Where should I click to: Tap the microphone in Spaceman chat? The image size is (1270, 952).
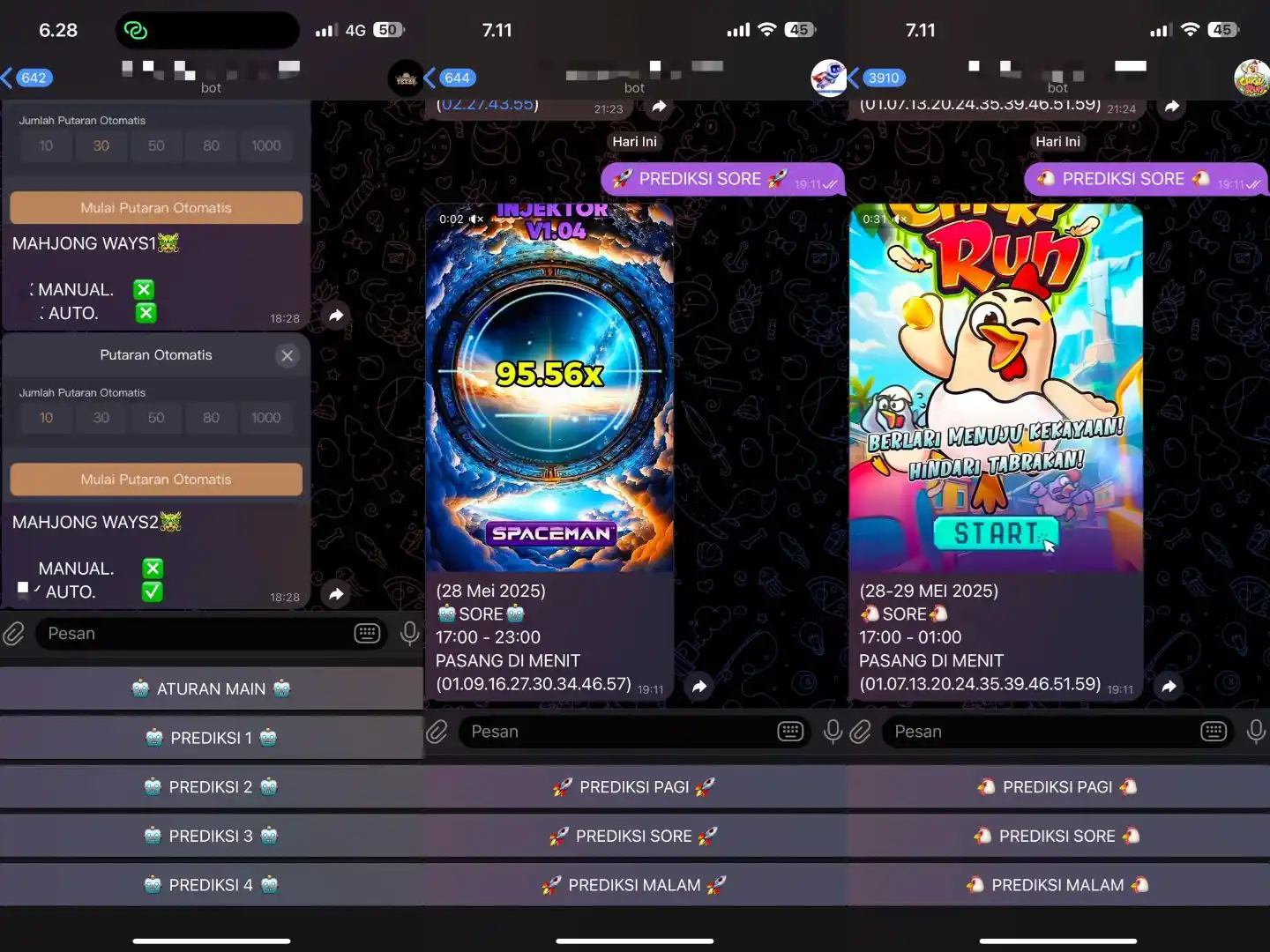[833, 731]
